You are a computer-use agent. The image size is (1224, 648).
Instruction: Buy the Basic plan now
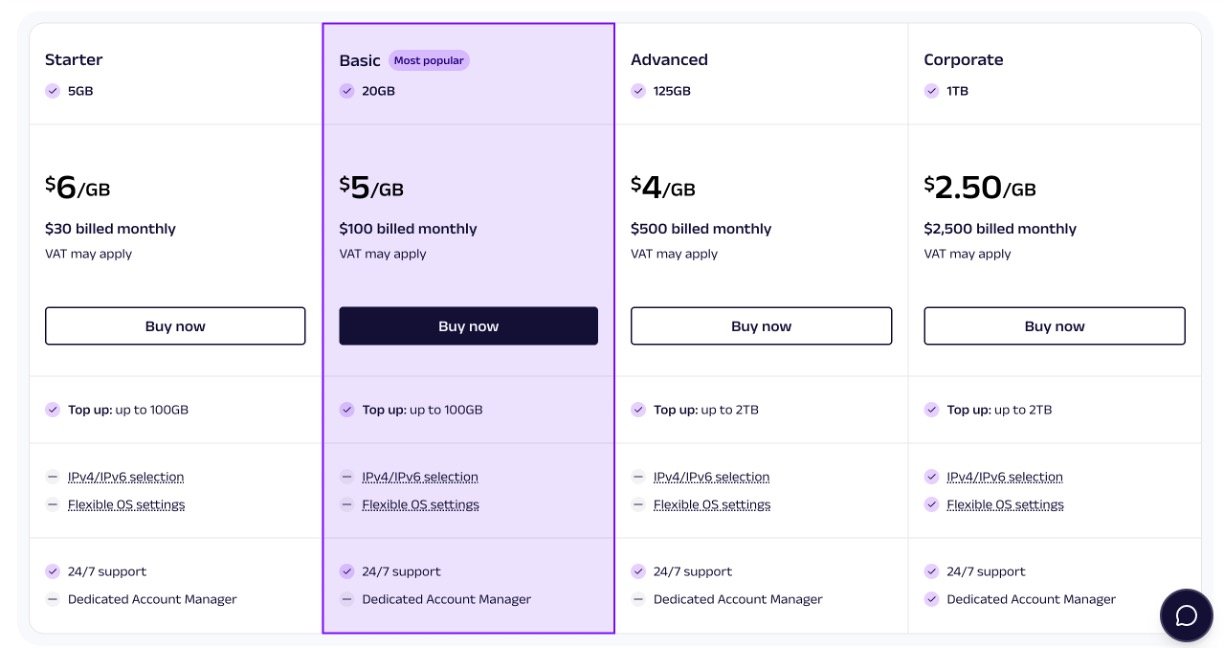coord(468,326)
